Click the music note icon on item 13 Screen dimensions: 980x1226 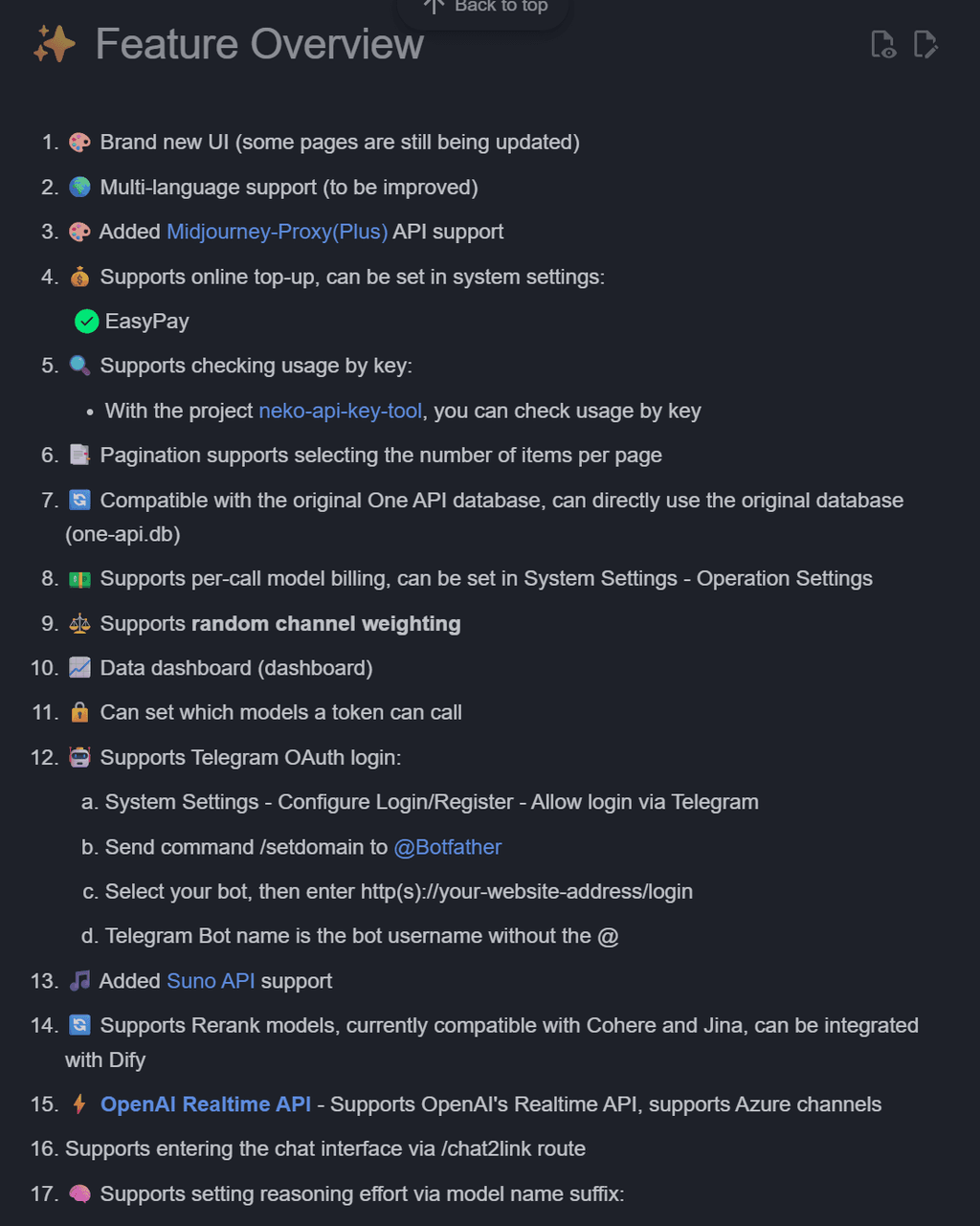point(79,981)
